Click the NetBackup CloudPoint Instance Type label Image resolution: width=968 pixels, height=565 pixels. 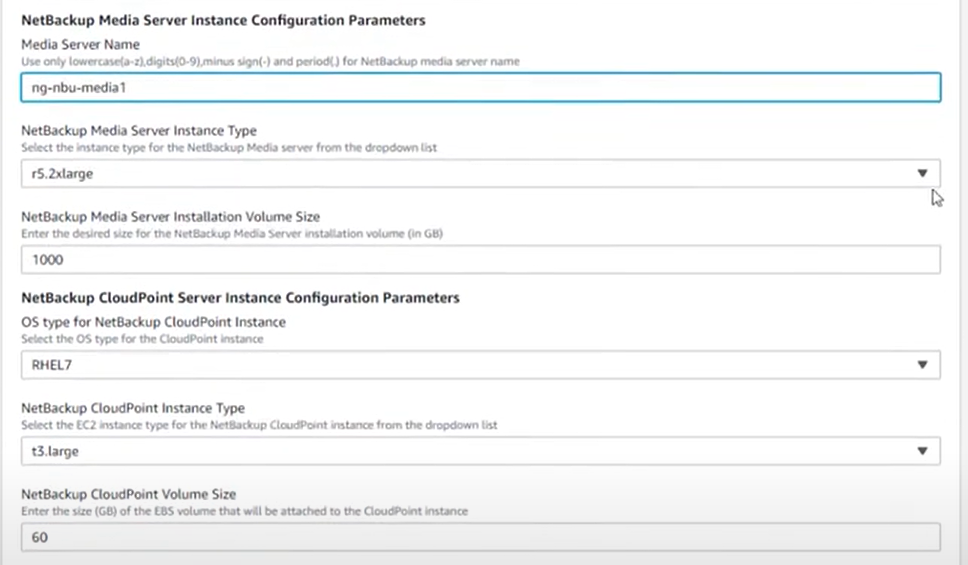133,408
